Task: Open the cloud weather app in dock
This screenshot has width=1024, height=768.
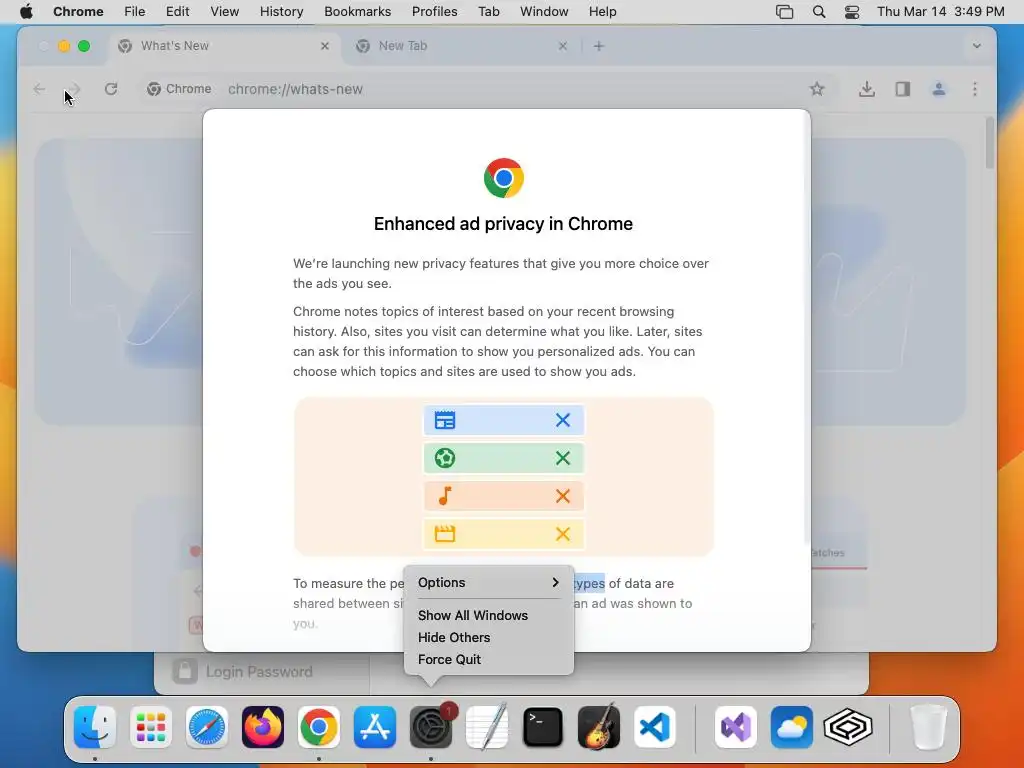Action: coord(792,726)
